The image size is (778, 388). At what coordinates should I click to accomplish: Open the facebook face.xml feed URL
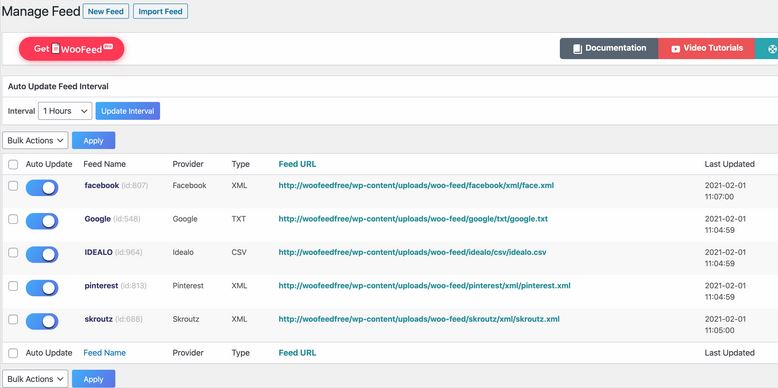point(416,186)
